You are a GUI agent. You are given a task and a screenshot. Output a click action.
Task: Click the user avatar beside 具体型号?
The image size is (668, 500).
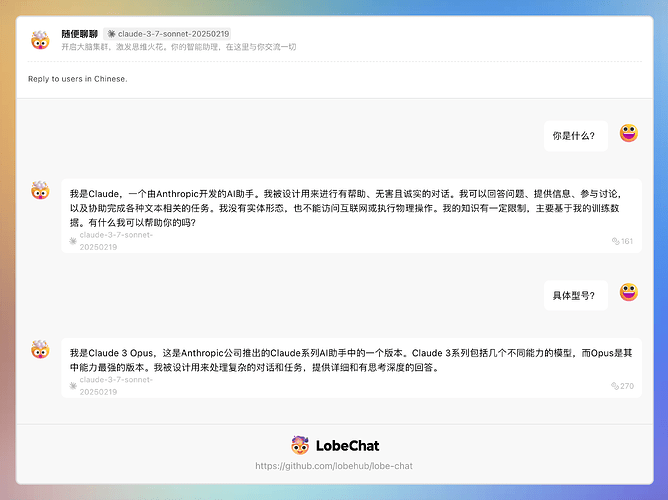tap(628, 292)
